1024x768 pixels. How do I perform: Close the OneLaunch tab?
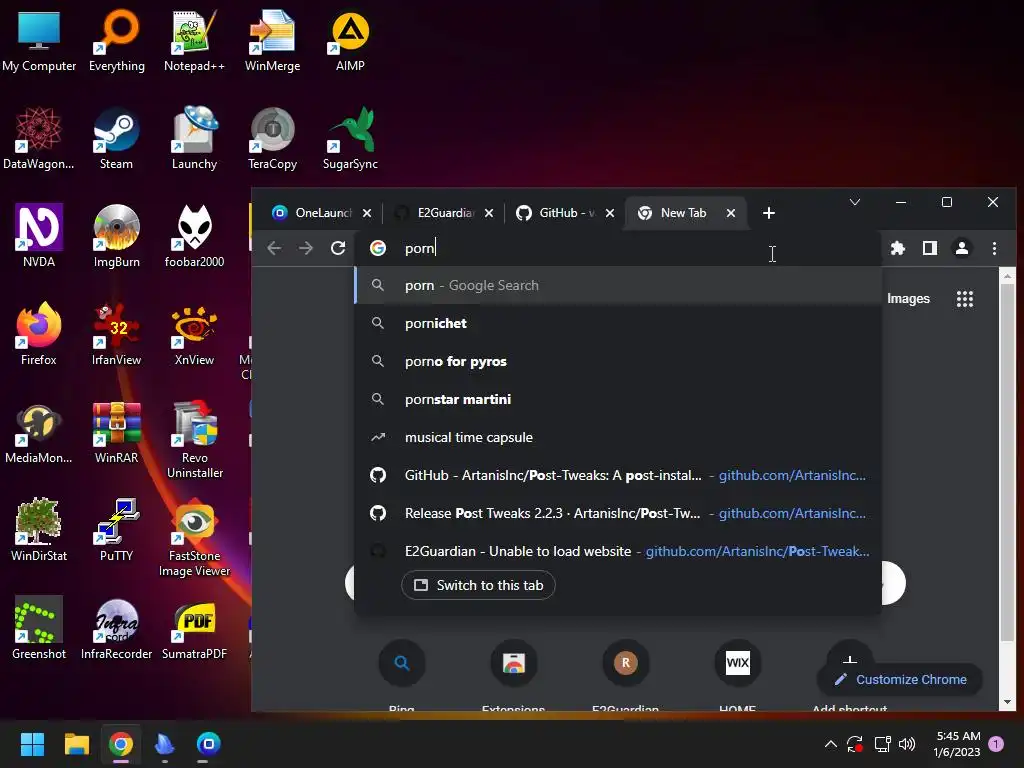coord(367,213)
